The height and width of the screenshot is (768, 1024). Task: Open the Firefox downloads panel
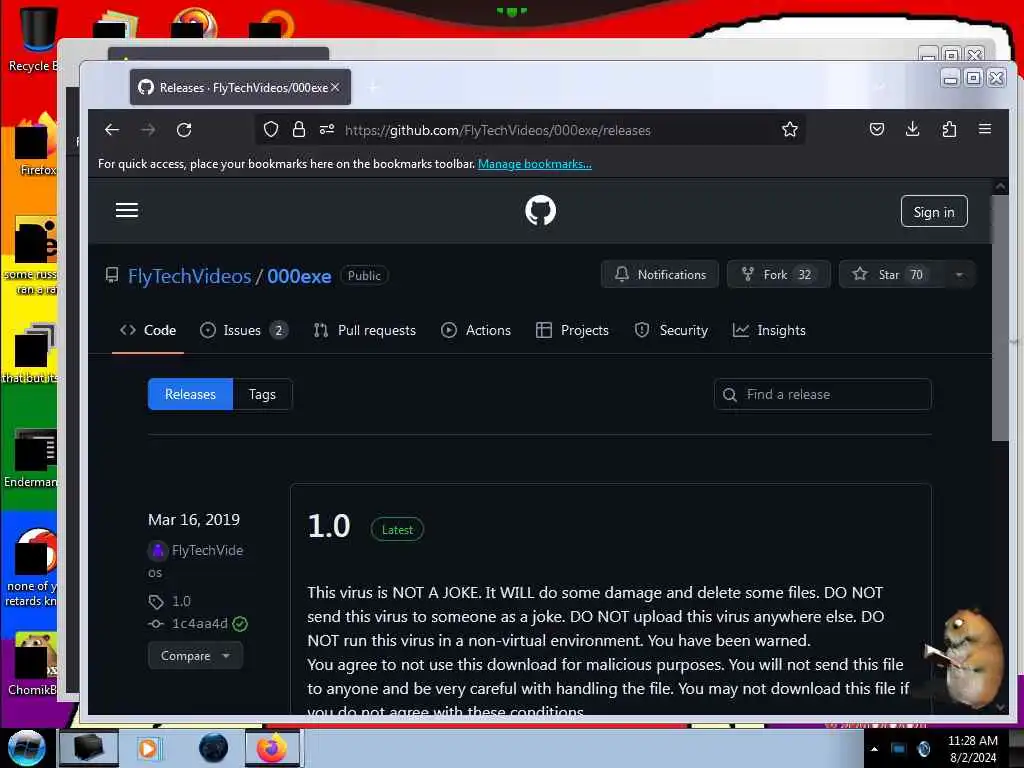[912, 129]
